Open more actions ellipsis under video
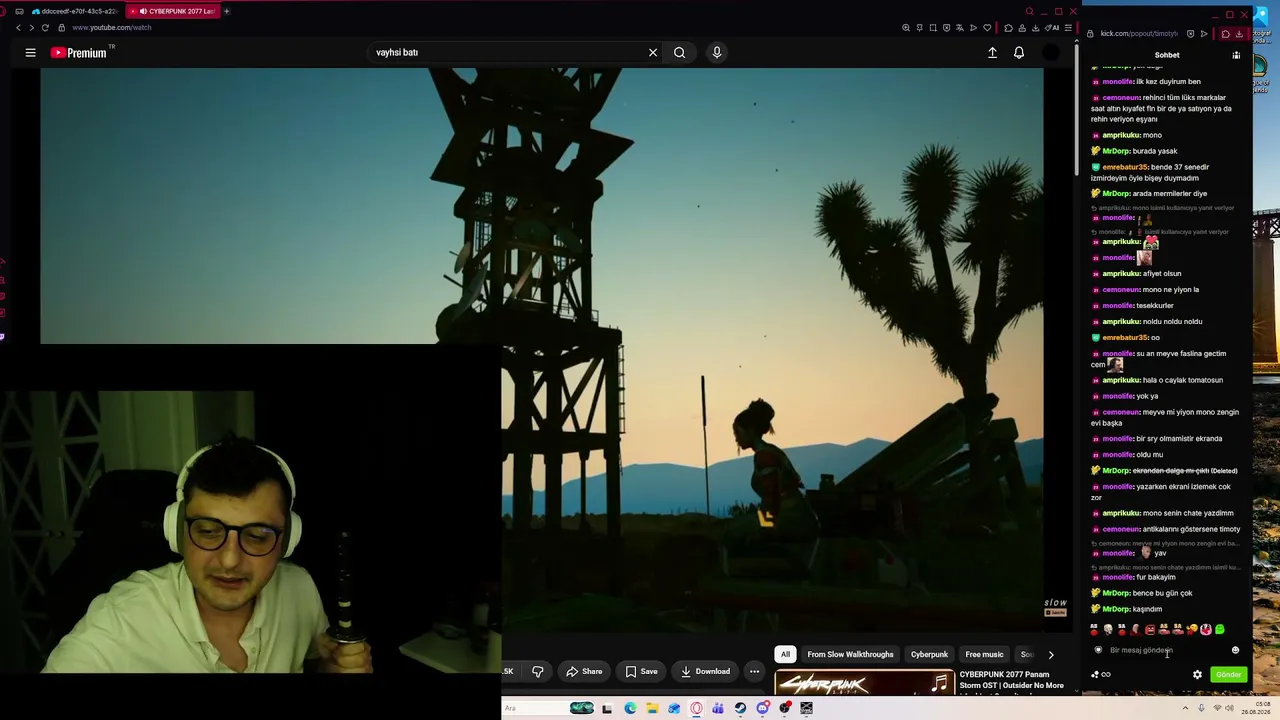 point(755,672)
